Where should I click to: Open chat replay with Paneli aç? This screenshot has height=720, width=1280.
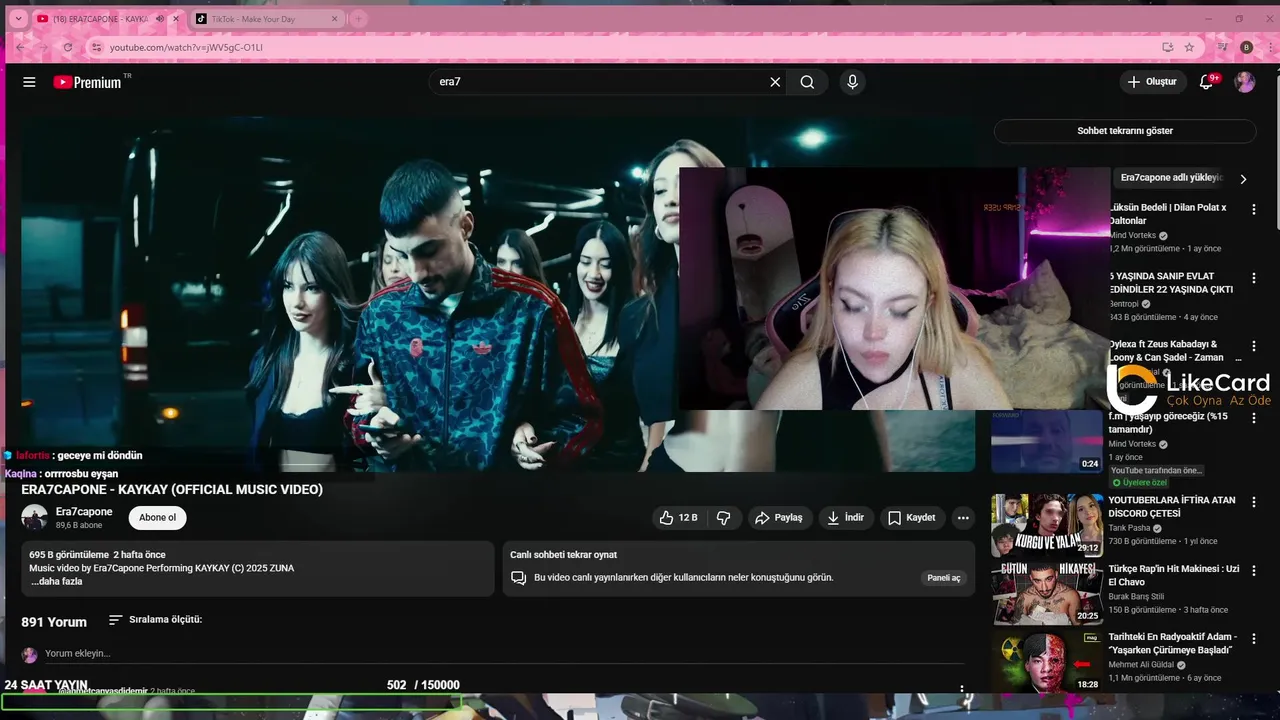(943, 578)
